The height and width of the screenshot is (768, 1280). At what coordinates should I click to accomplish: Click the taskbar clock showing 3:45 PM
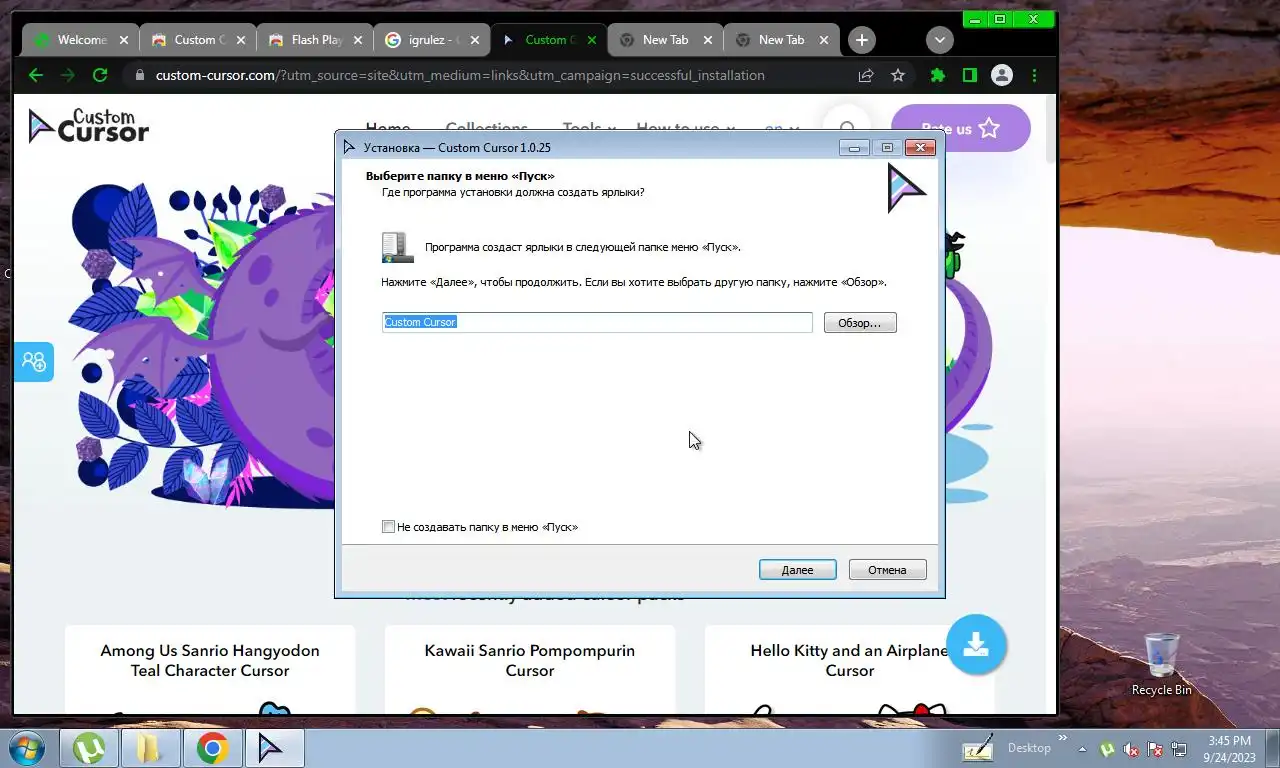coord(1229,748)
